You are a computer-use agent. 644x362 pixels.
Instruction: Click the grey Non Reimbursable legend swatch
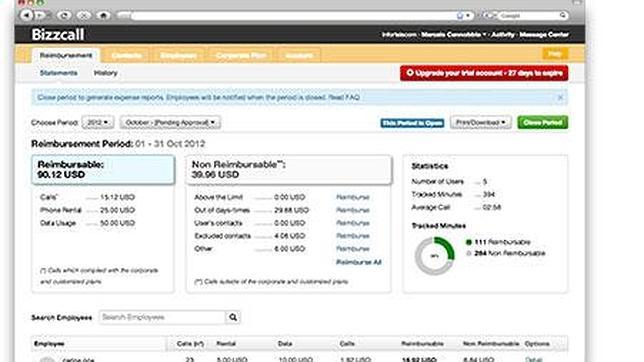point(469,254)
